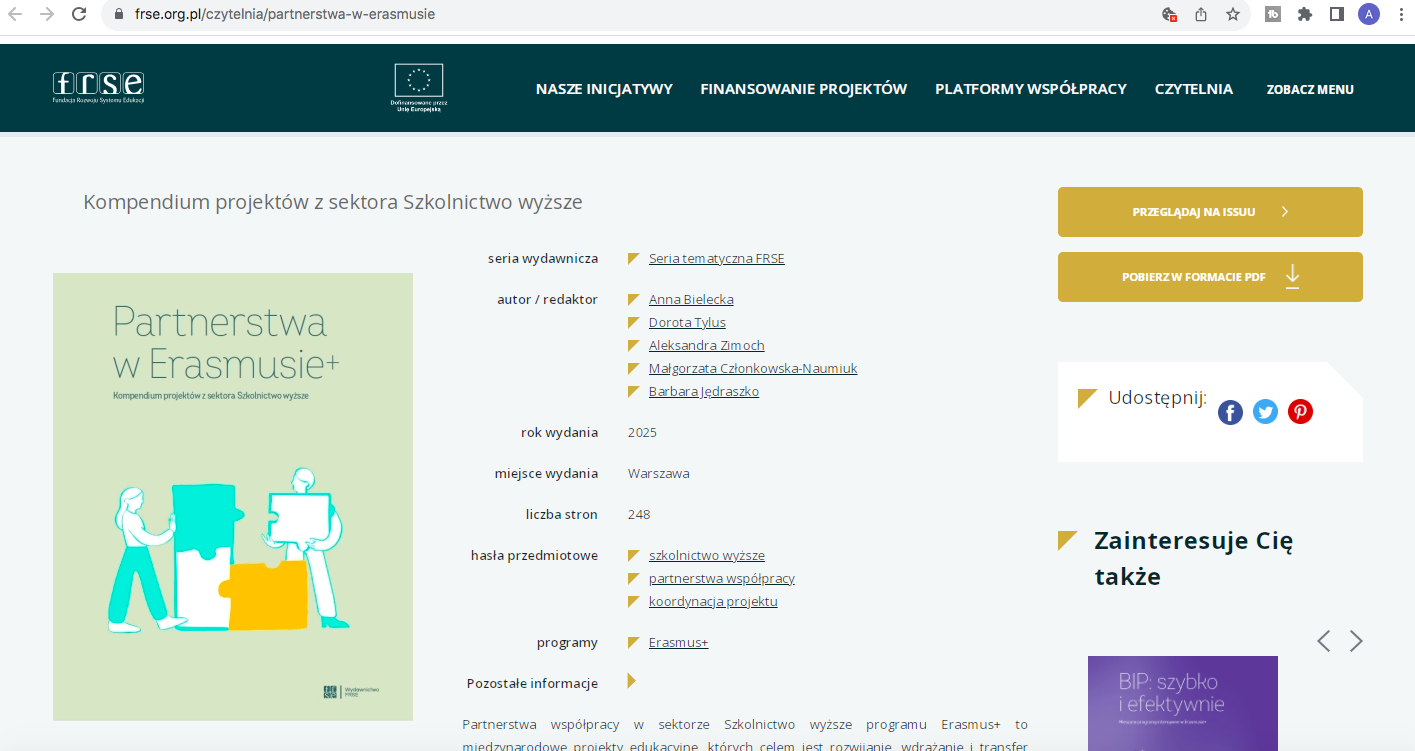Show previous recommended publication
This screenshot has height=751, width=1415.
pos(1323,641)
